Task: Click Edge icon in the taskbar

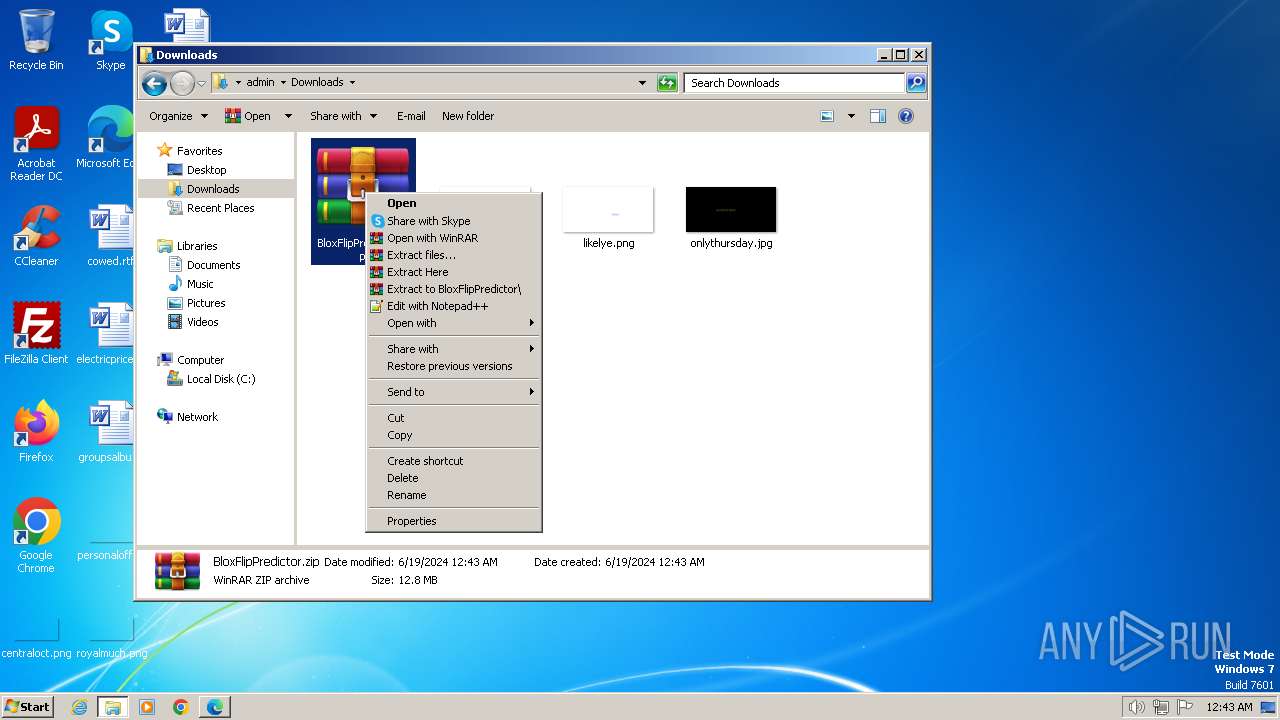Action: click(214, 707)
